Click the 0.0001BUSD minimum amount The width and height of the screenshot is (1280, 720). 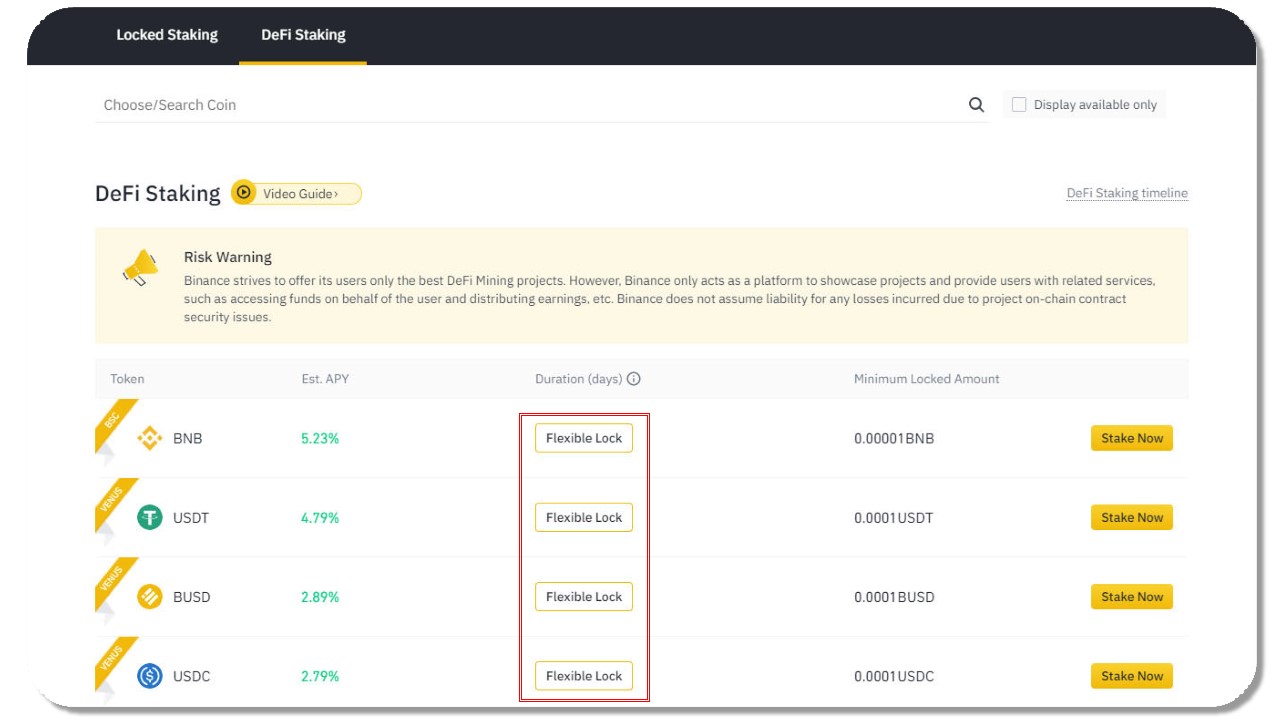[894, 597]
